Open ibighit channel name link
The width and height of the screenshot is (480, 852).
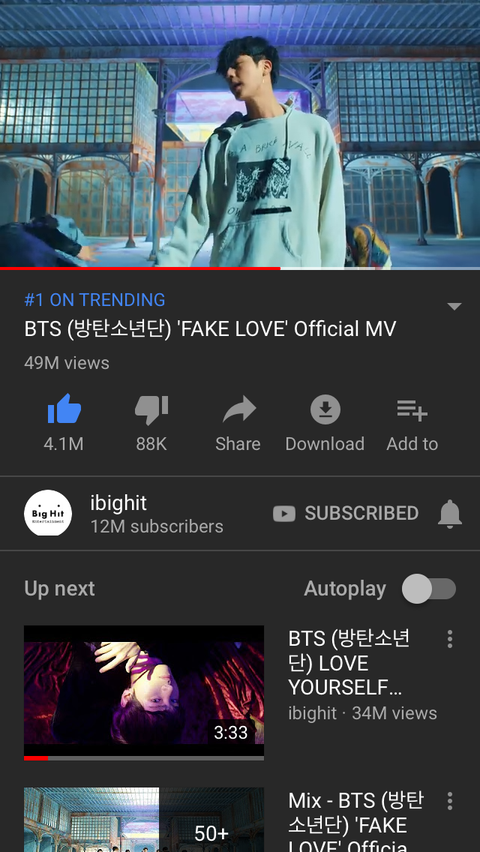point(119,503)
